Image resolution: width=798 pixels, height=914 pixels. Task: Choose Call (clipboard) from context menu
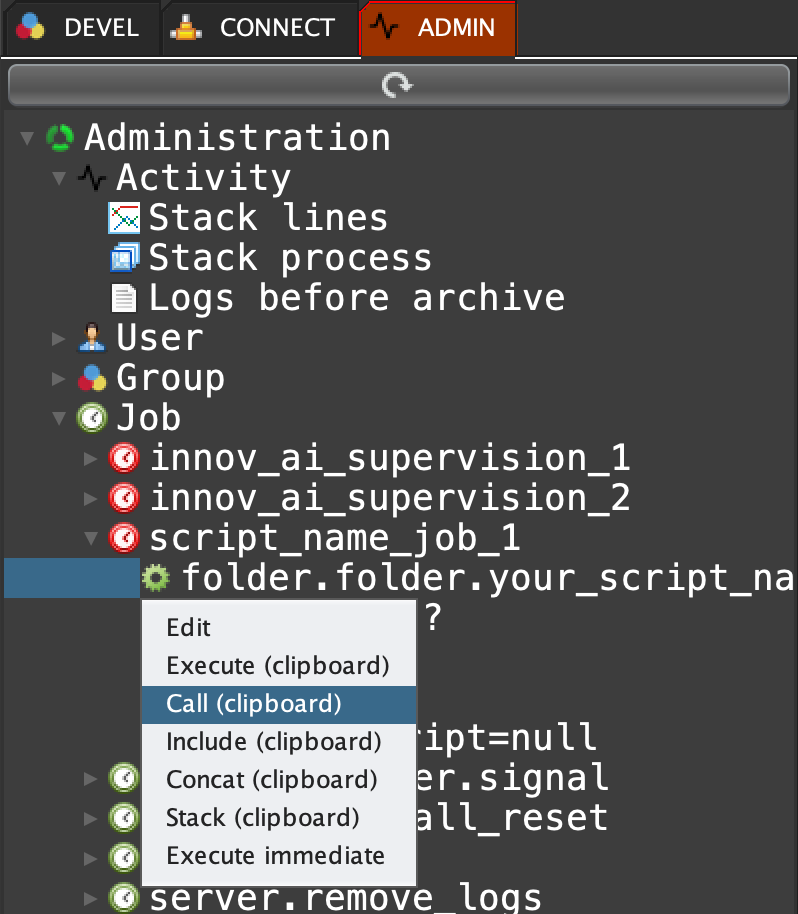tap(254, 704)
